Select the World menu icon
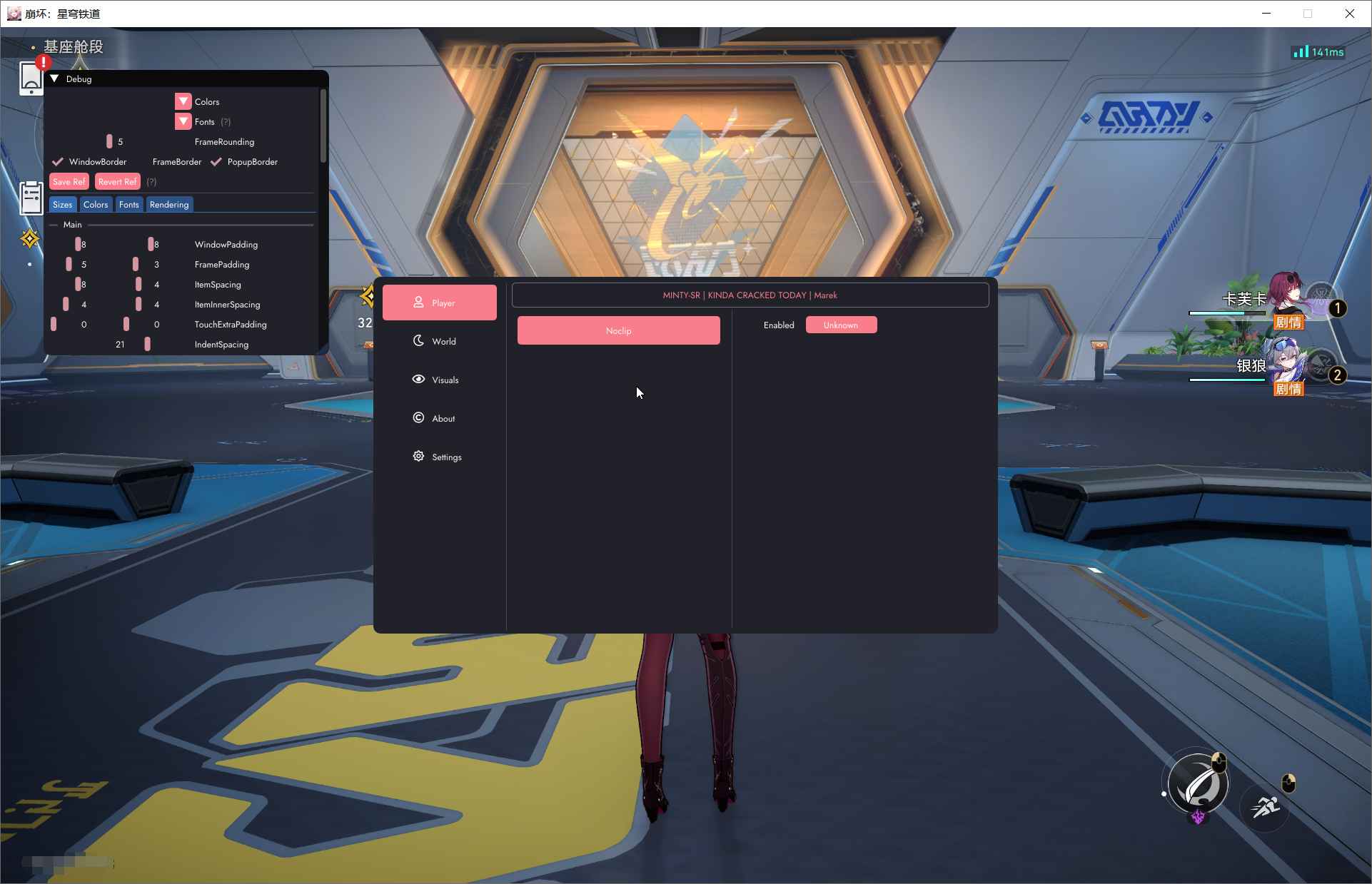This screenshot has width=1372, height=884. pyautogui.click(x=419, y=341)
